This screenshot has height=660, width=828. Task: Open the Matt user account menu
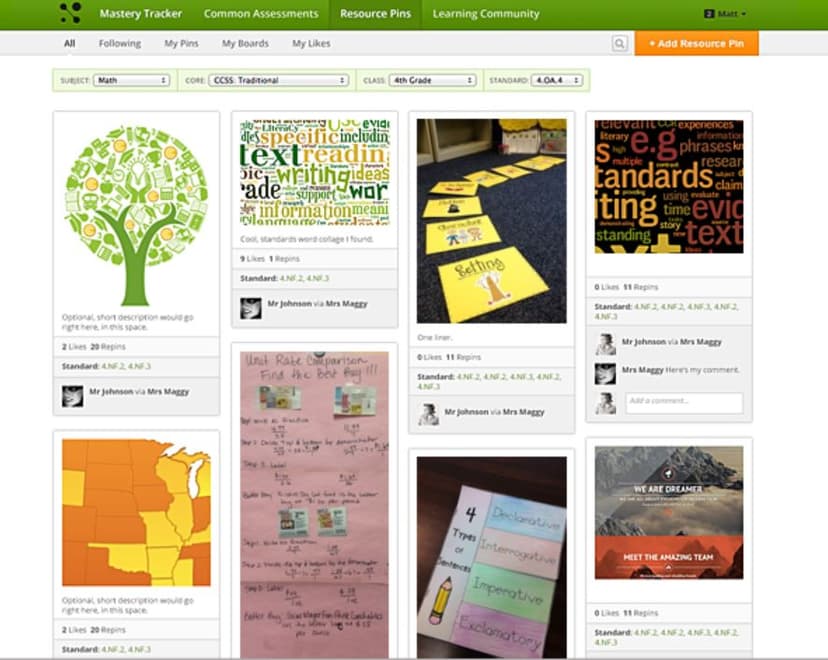725,14
